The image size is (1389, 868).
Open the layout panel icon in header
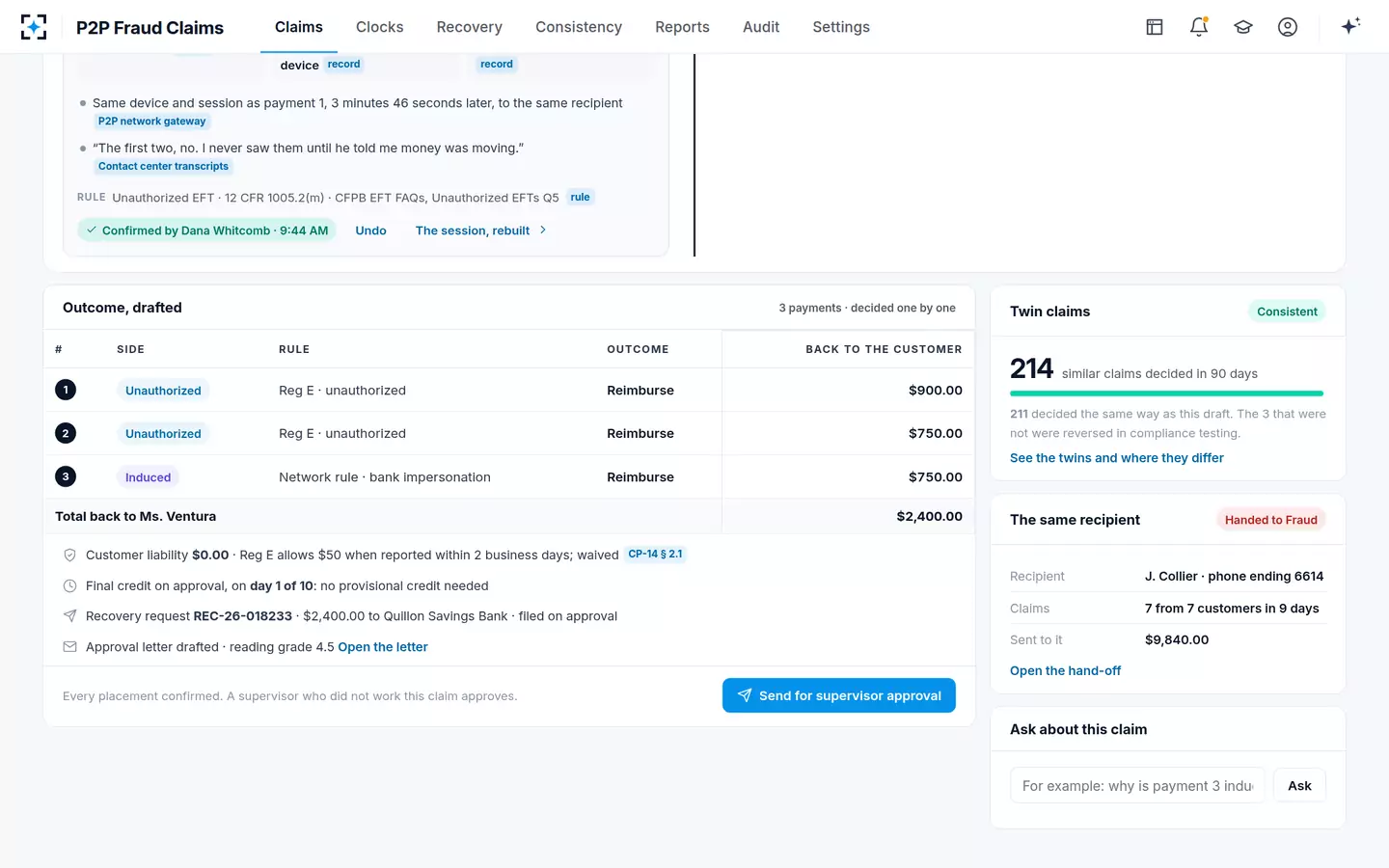(x=1155, y=27)
